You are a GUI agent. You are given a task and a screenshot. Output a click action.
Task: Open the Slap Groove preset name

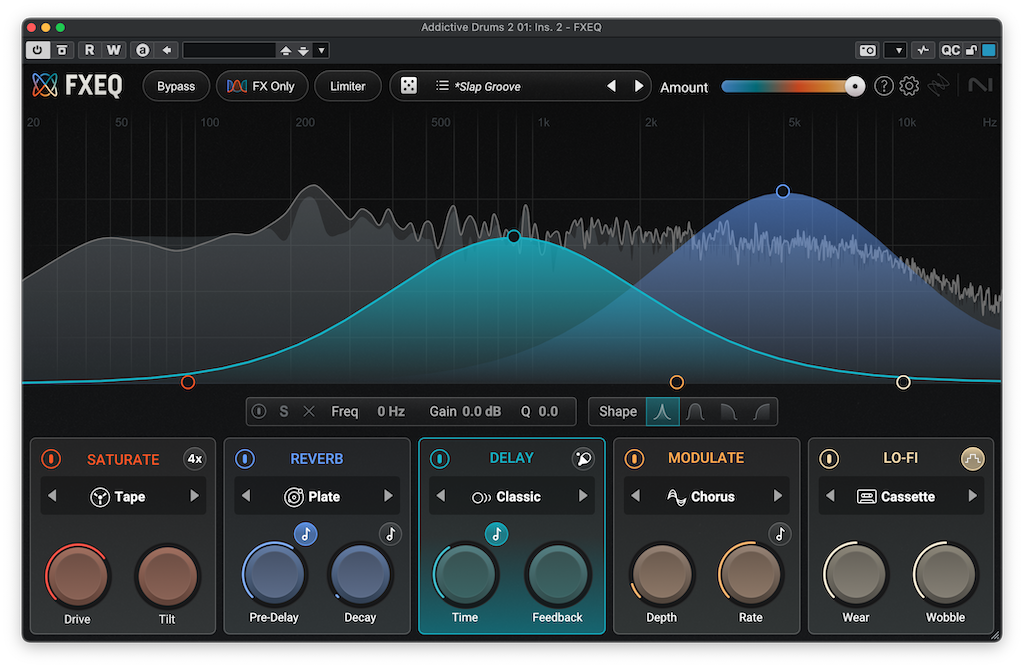pyautogui.click(x=488, y=86)
